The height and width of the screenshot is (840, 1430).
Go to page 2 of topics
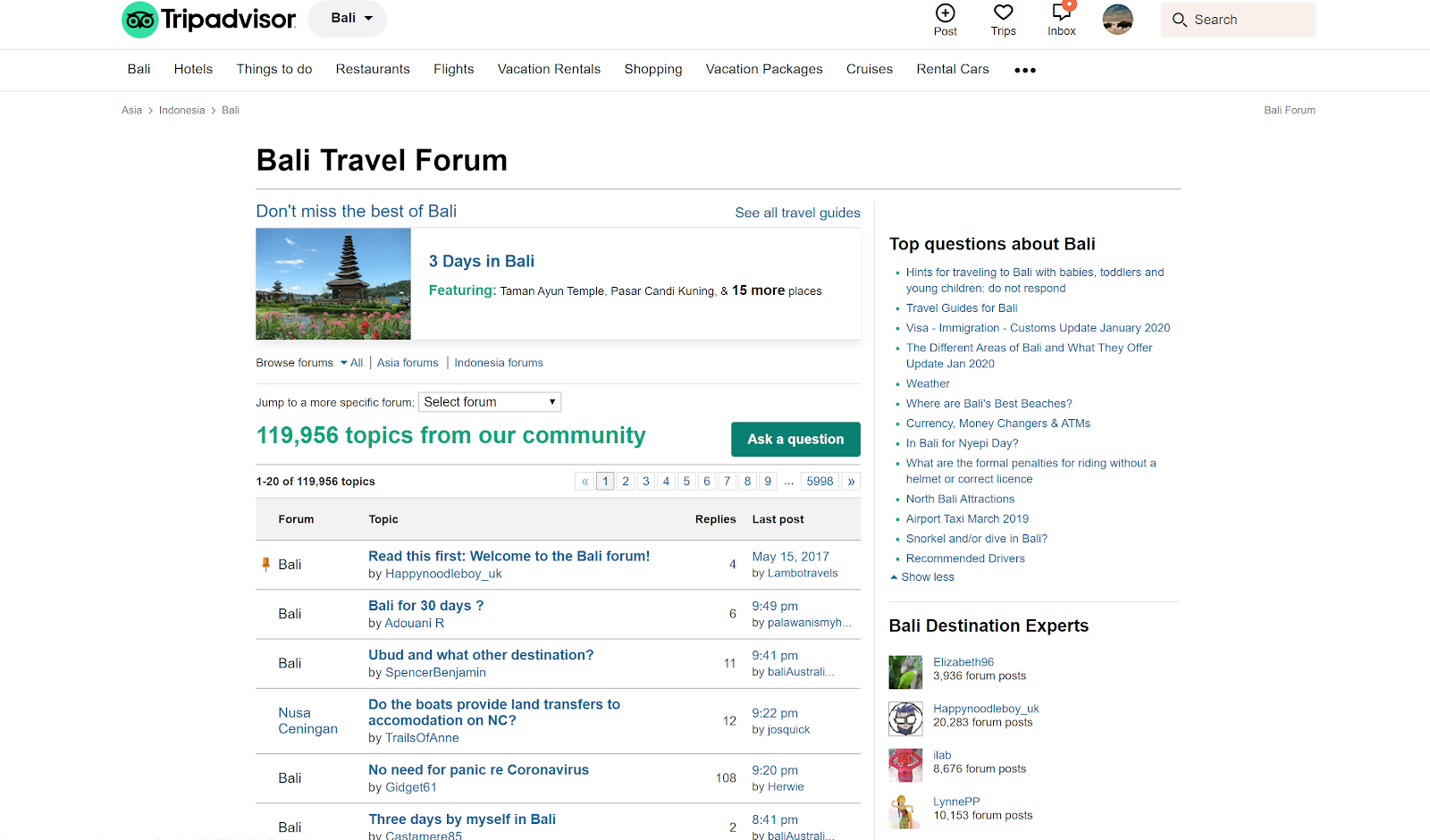[x=626, y=481]
